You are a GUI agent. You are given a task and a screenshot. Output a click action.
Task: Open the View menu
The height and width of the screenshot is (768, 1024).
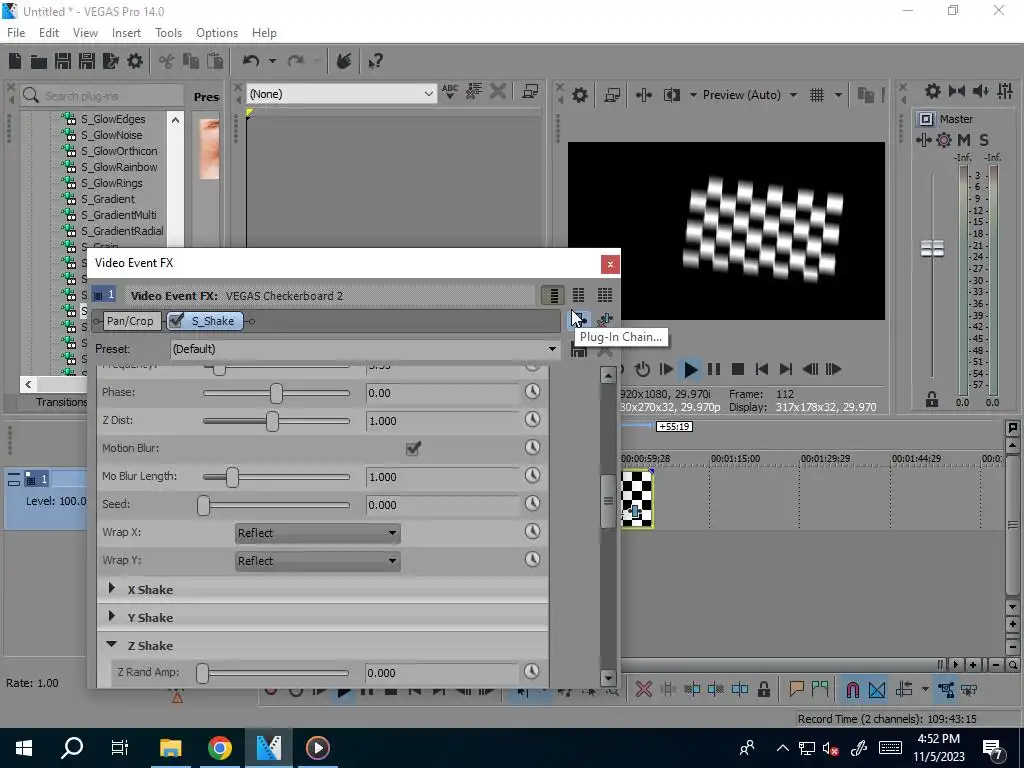pos(85,33)
